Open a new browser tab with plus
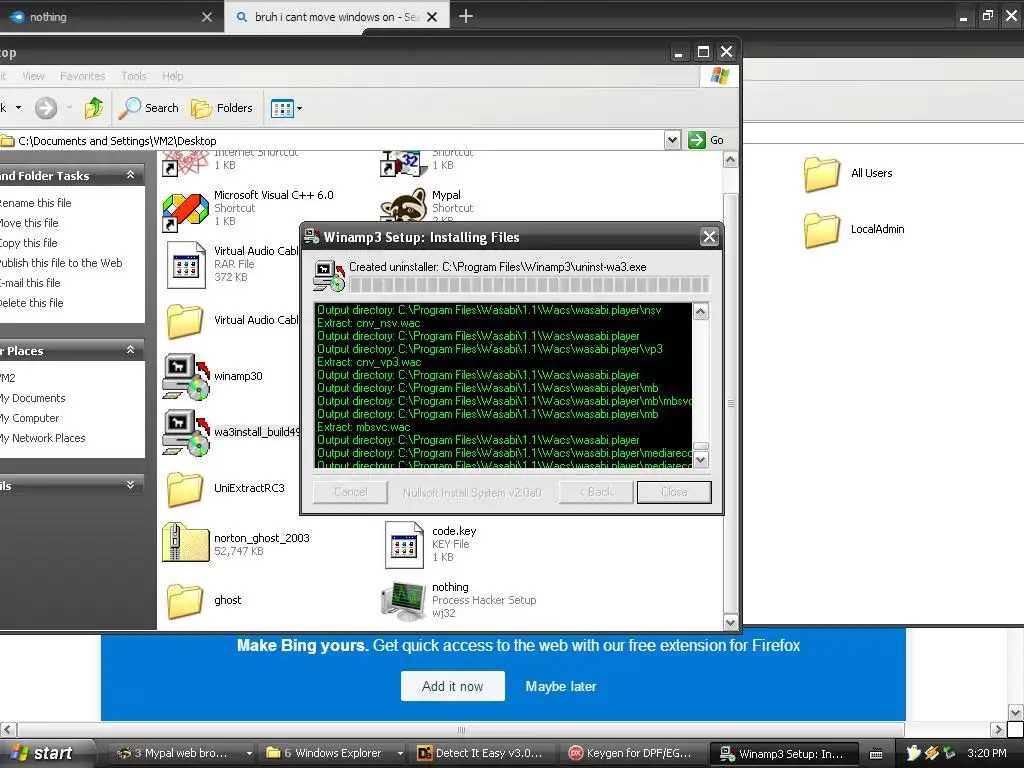This screenshot has height=768, width=1024. (466, 16)
